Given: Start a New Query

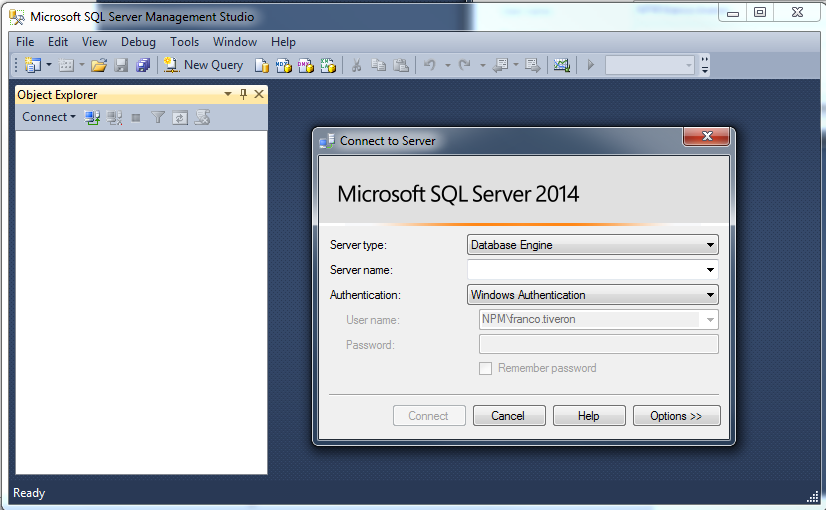Looking at the screenshot, I should click(x=203, y=65).
